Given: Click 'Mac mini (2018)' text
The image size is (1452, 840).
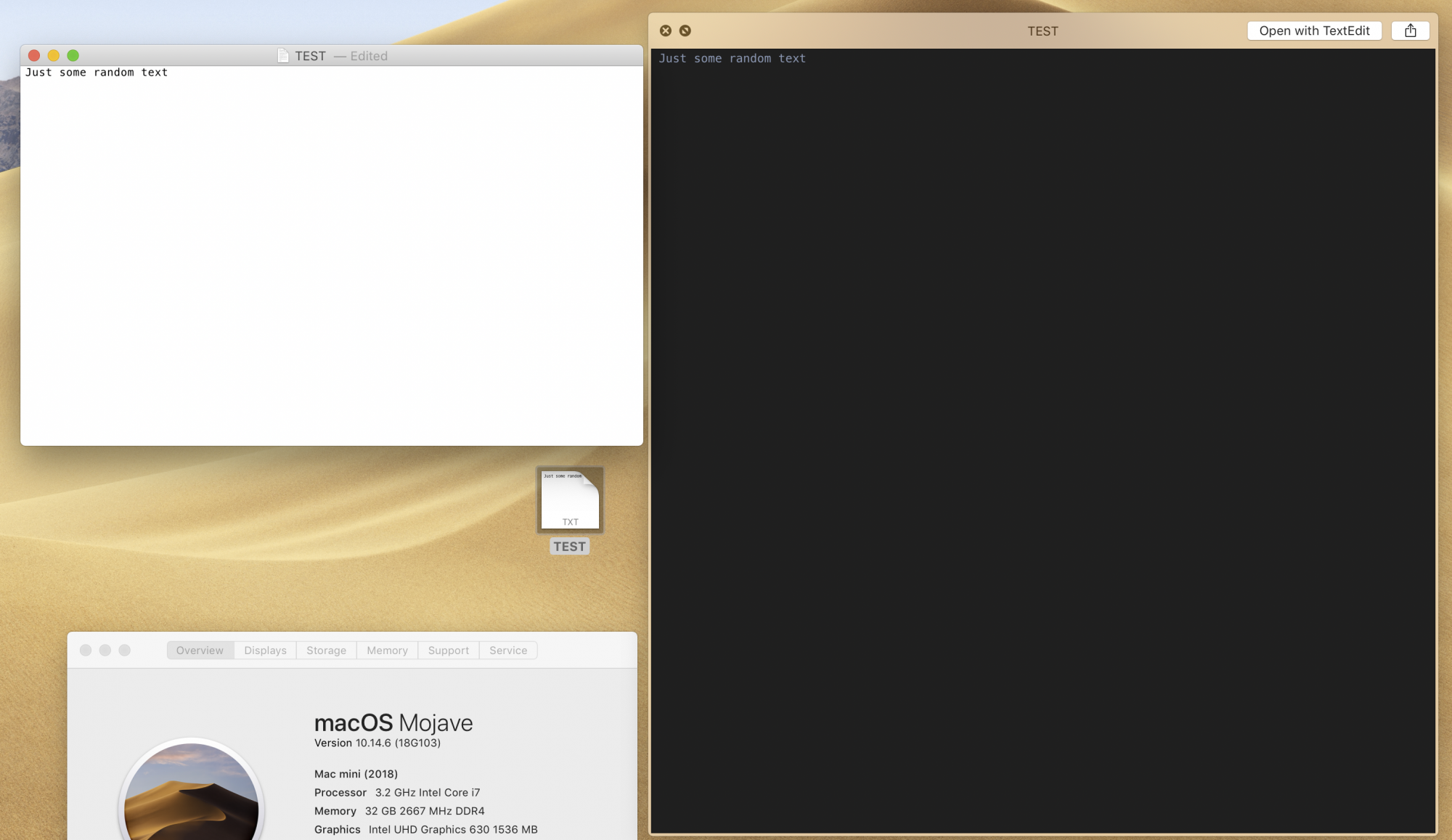Looking at the screenshot, I should (356, 774).
